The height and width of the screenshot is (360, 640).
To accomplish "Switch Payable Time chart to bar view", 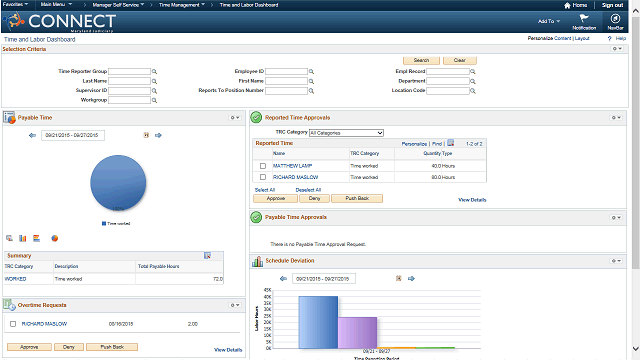I will (23, 238).
